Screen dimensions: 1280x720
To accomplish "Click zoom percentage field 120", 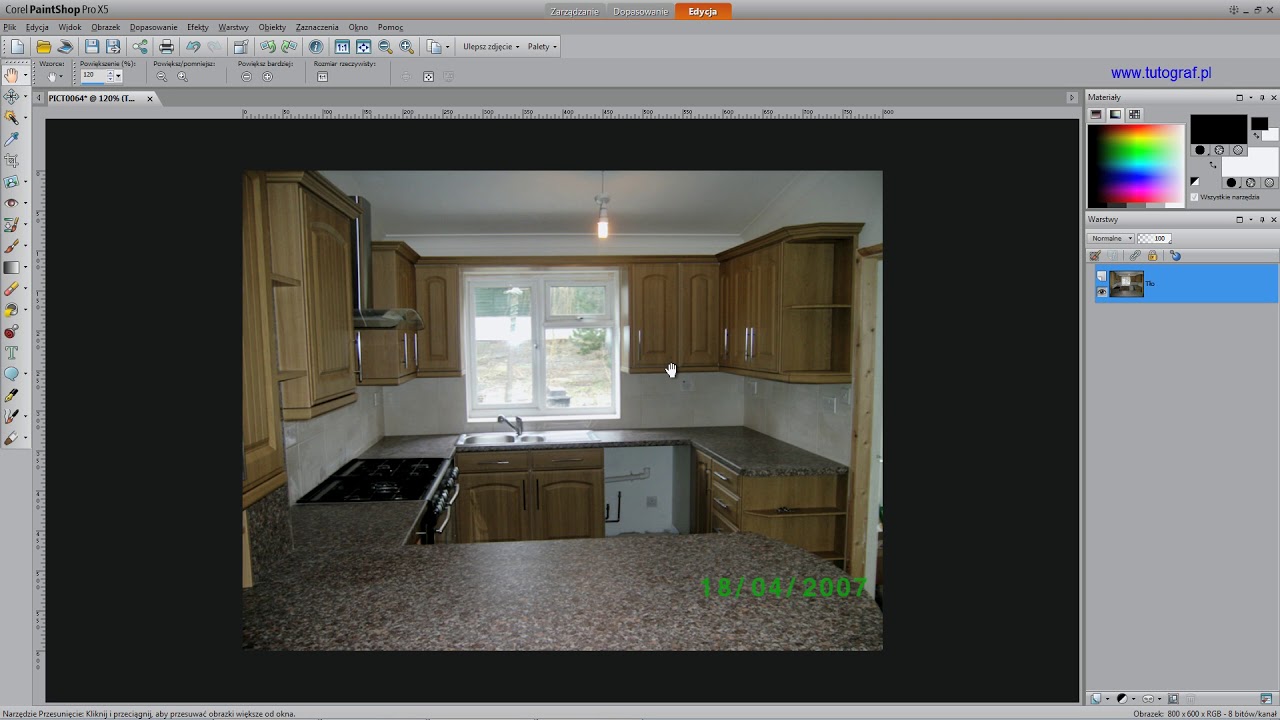I will [96, 76].
